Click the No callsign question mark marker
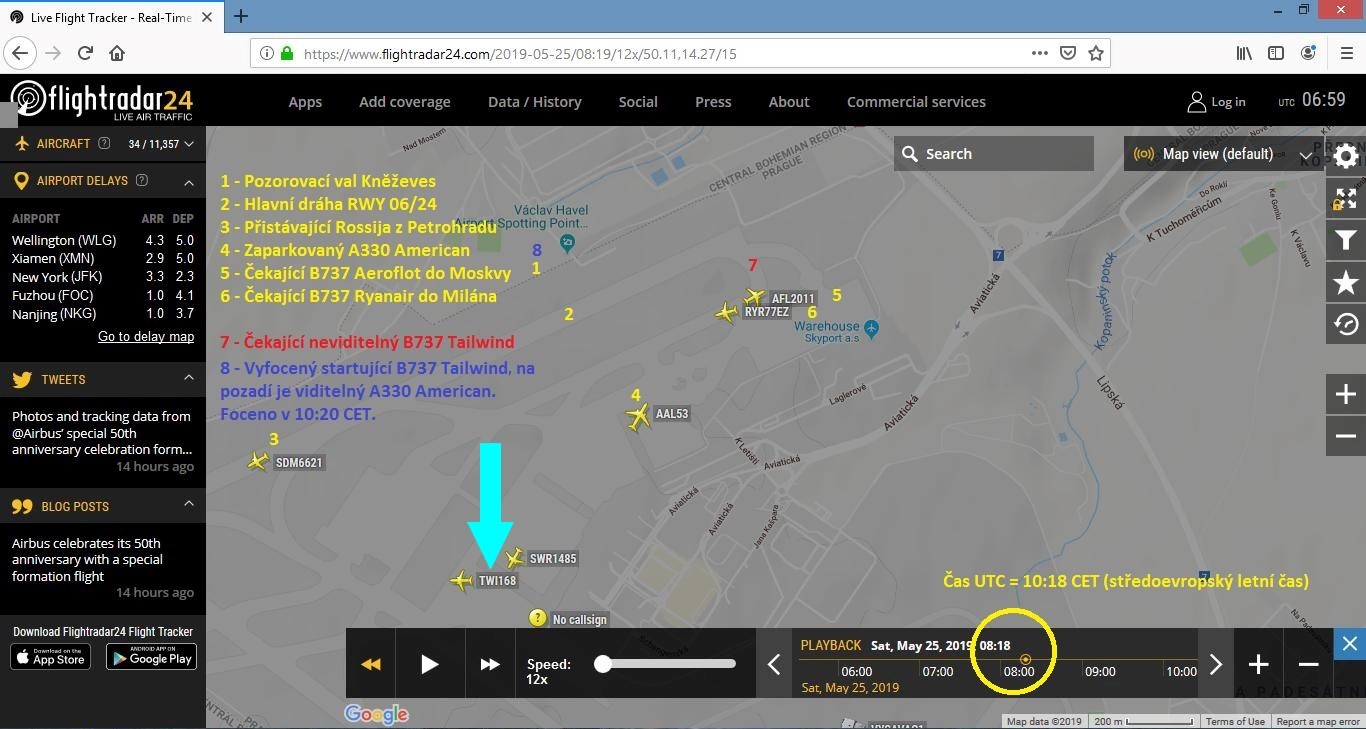The height and width of the screenshot is (729, 1366). click(538, 618)
